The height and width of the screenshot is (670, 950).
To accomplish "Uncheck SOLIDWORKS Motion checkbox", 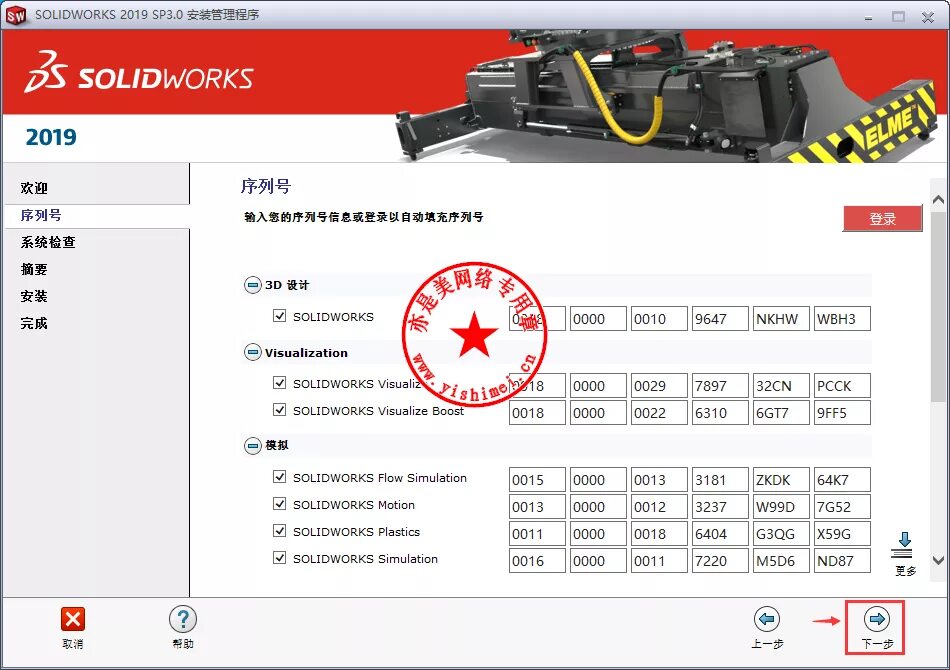I will pyautogui.click(x=279, y=503).
